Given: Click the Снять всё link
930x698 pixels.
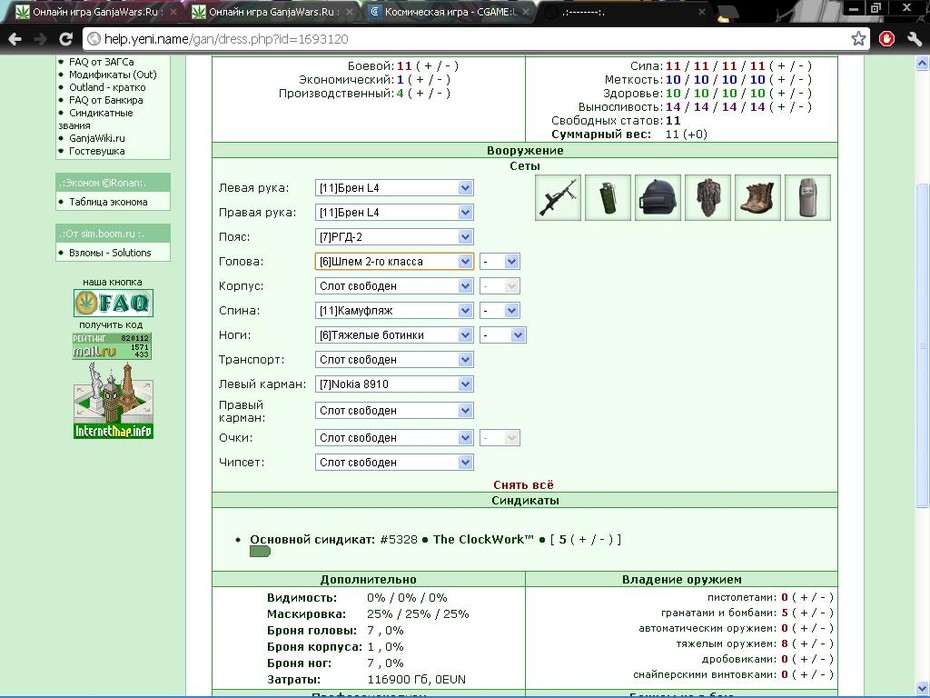Looking at the screenshot, I should [524, 485].
